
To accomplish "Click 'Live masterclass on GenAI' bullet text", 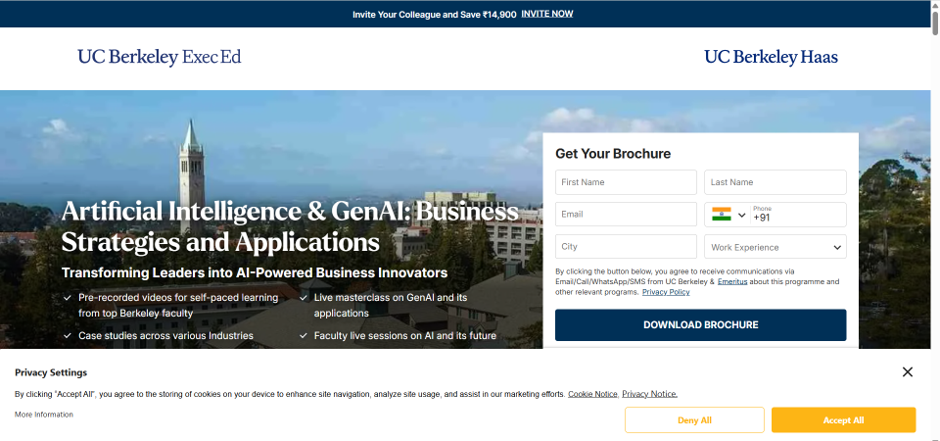I will pos(390,305).
